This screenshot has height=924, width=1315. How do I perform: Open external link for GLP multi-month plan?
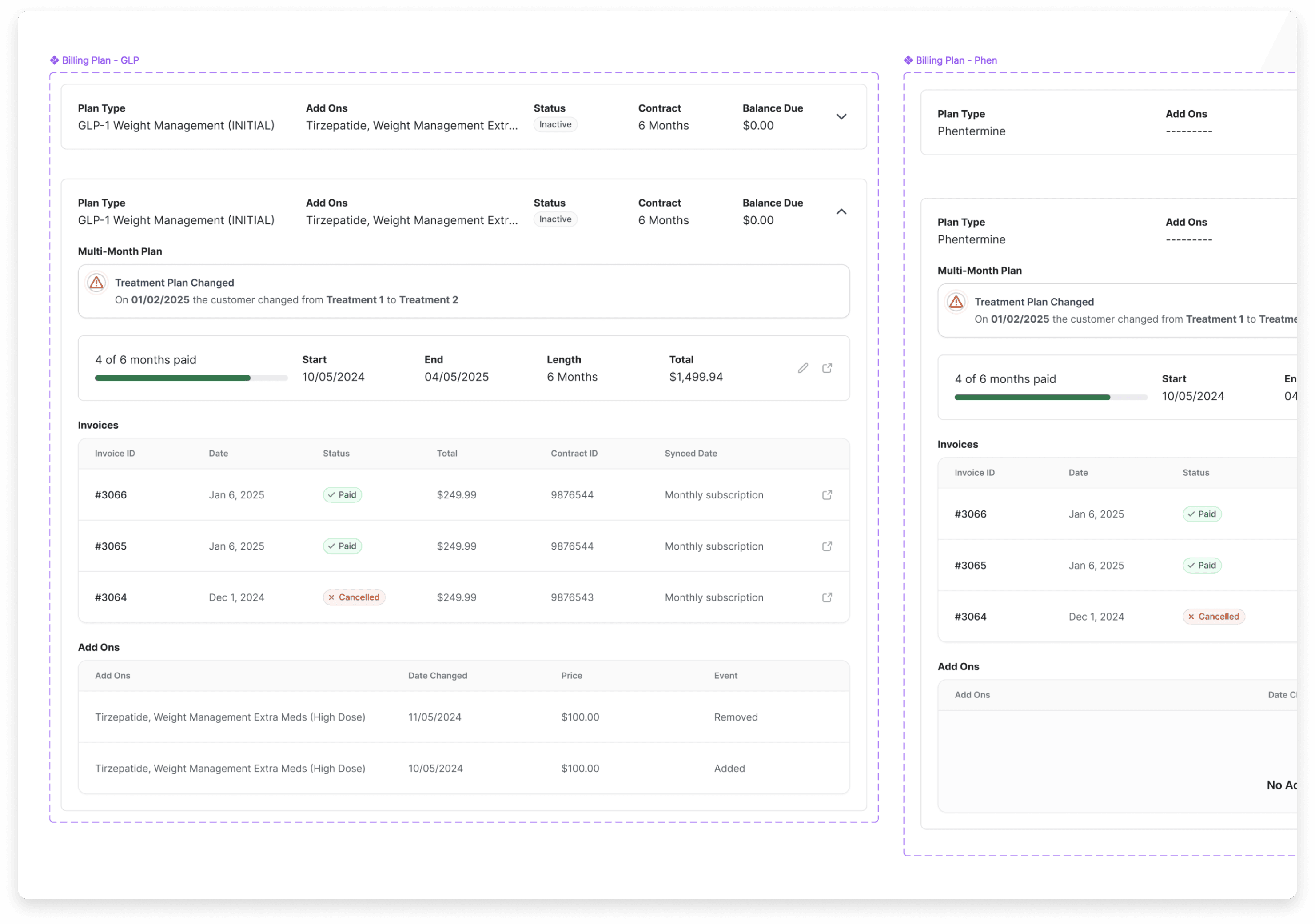click(x=827, y=368)
